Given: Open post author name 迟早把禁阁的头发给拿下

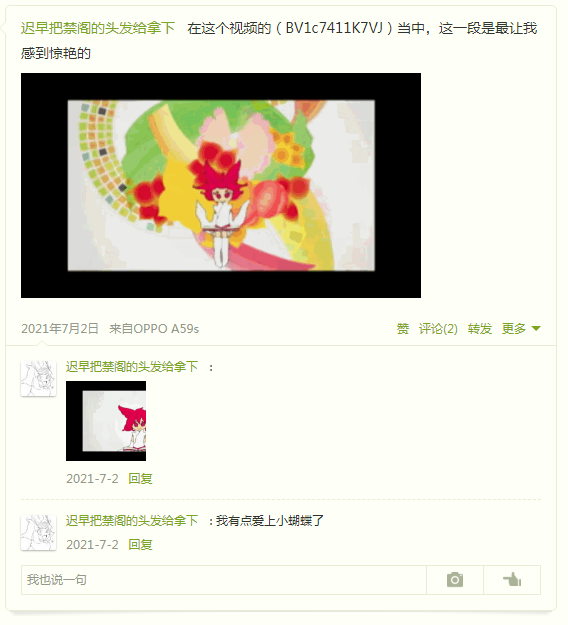Looking at the screenshot, I should coord(98,28).
